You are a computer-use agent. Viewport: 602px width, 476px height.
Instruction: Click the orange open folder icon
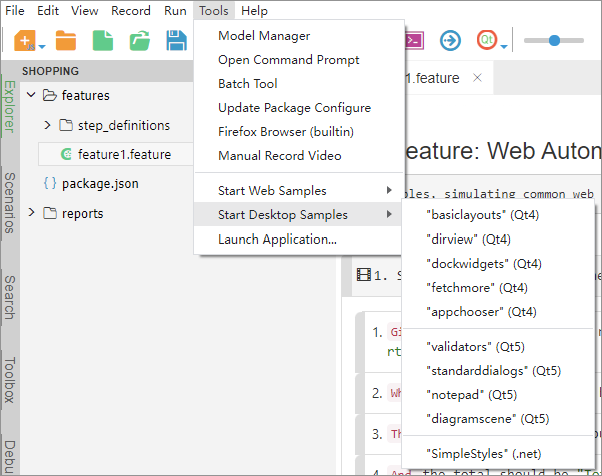66,40
